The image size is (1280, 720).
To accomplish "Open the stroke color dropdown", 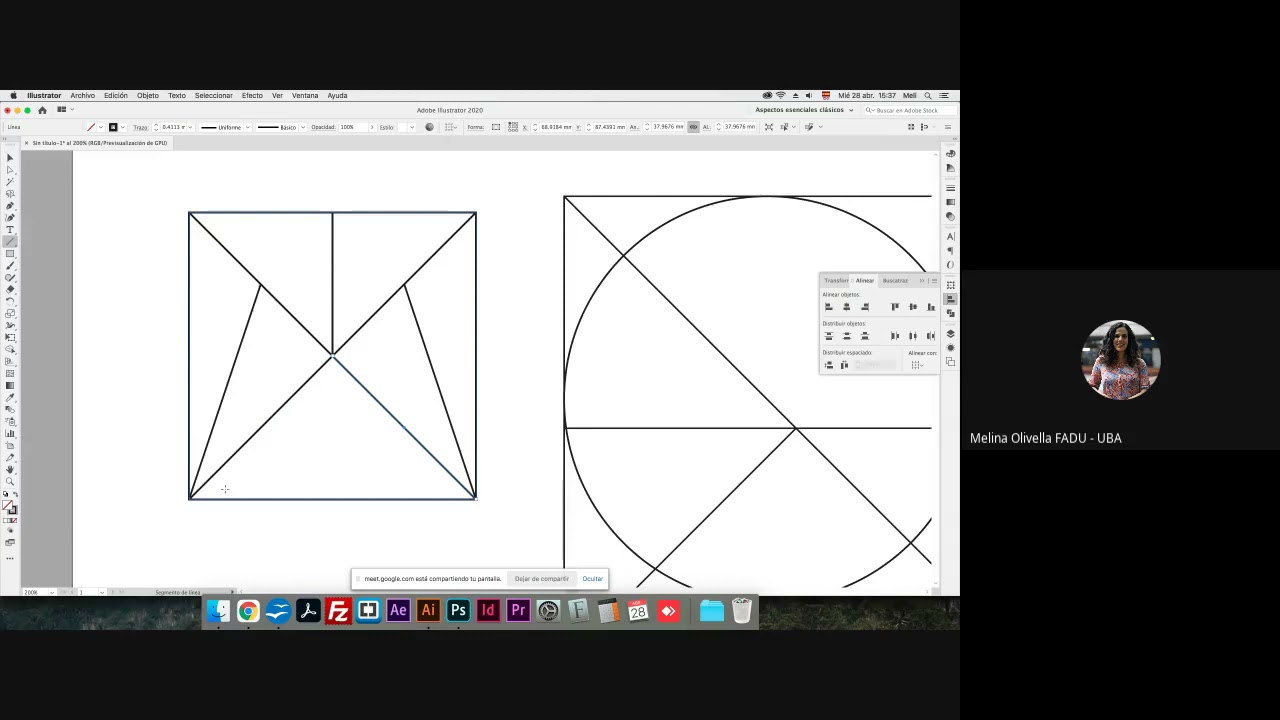I will [x=125, y=127].
